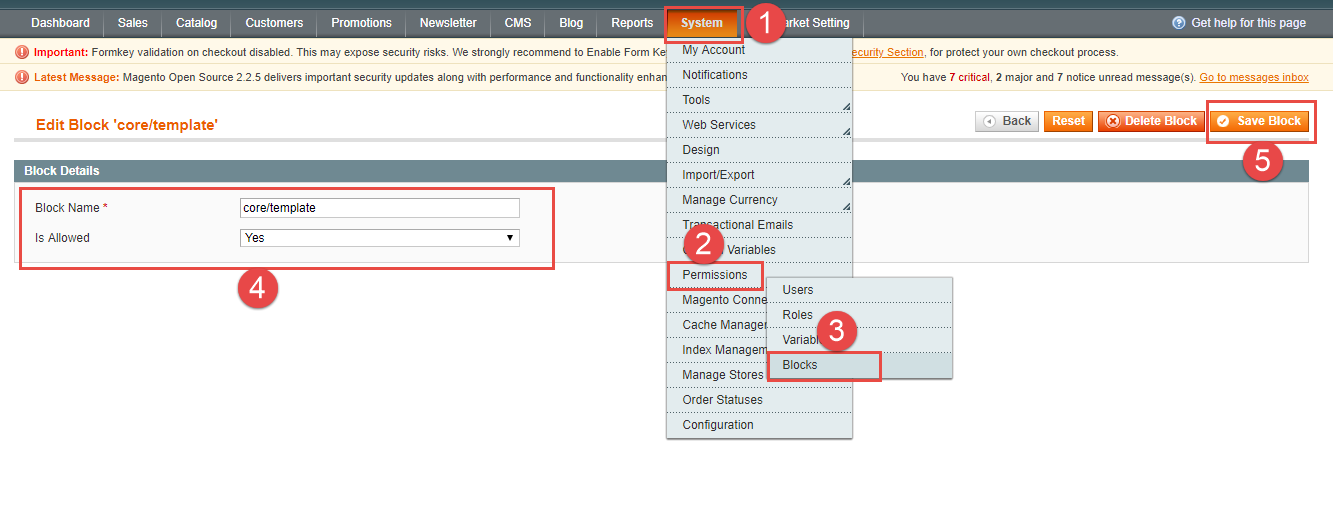Select Configuration from the System menu

718,425
